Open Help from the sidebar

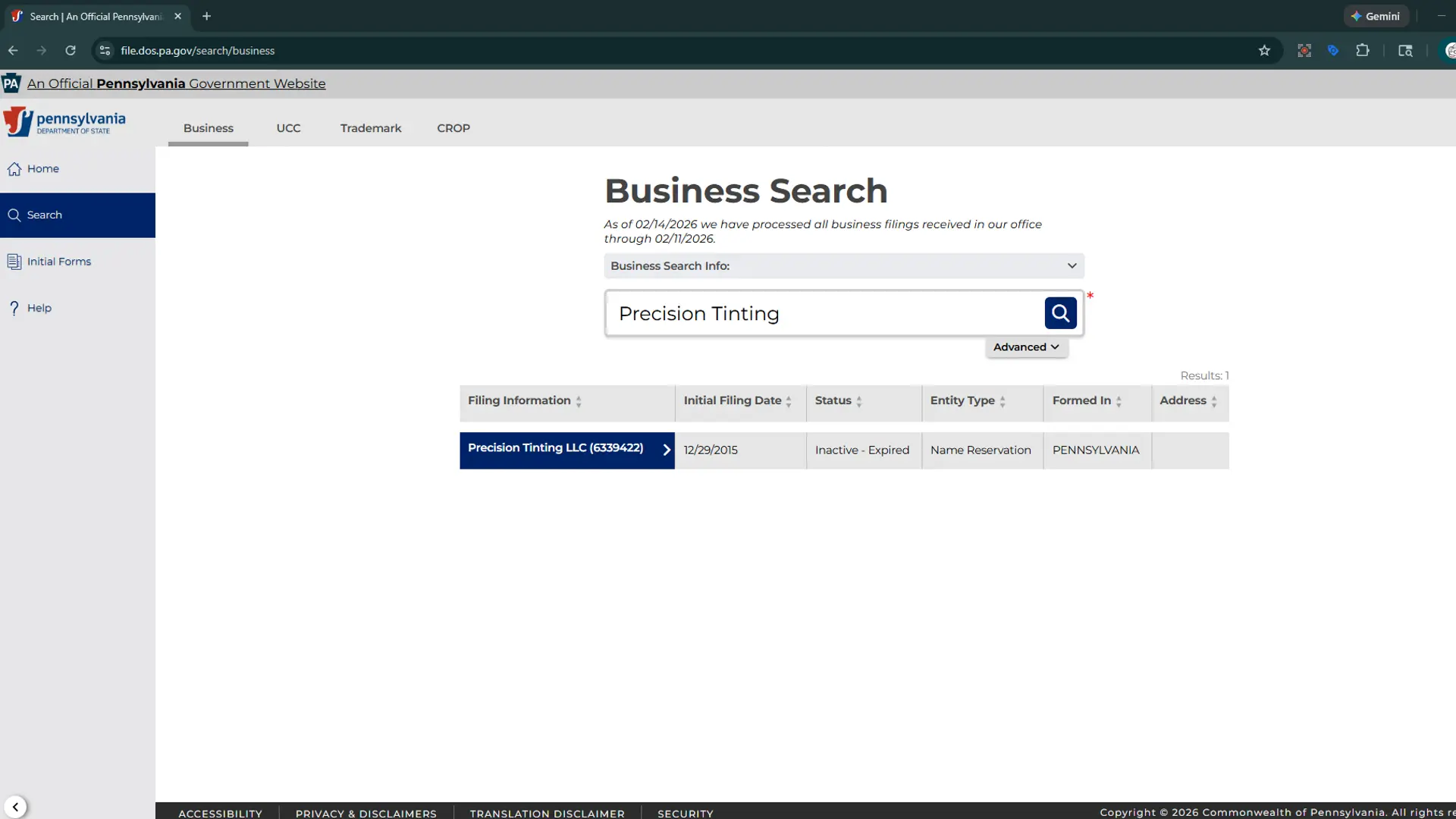(x=38, y=308)
